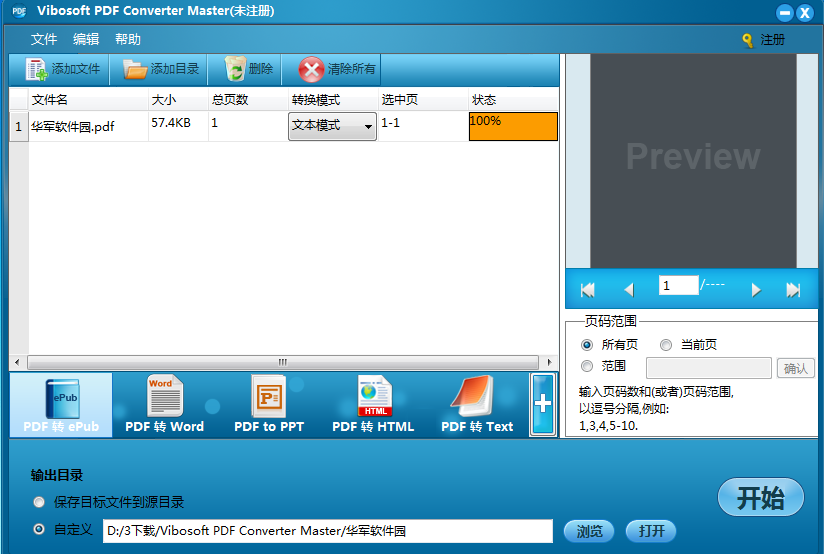This screenshot has height=554, width=824.
Task: Click the Clear All (清除所有) red X icon
Action: [312, 69]
